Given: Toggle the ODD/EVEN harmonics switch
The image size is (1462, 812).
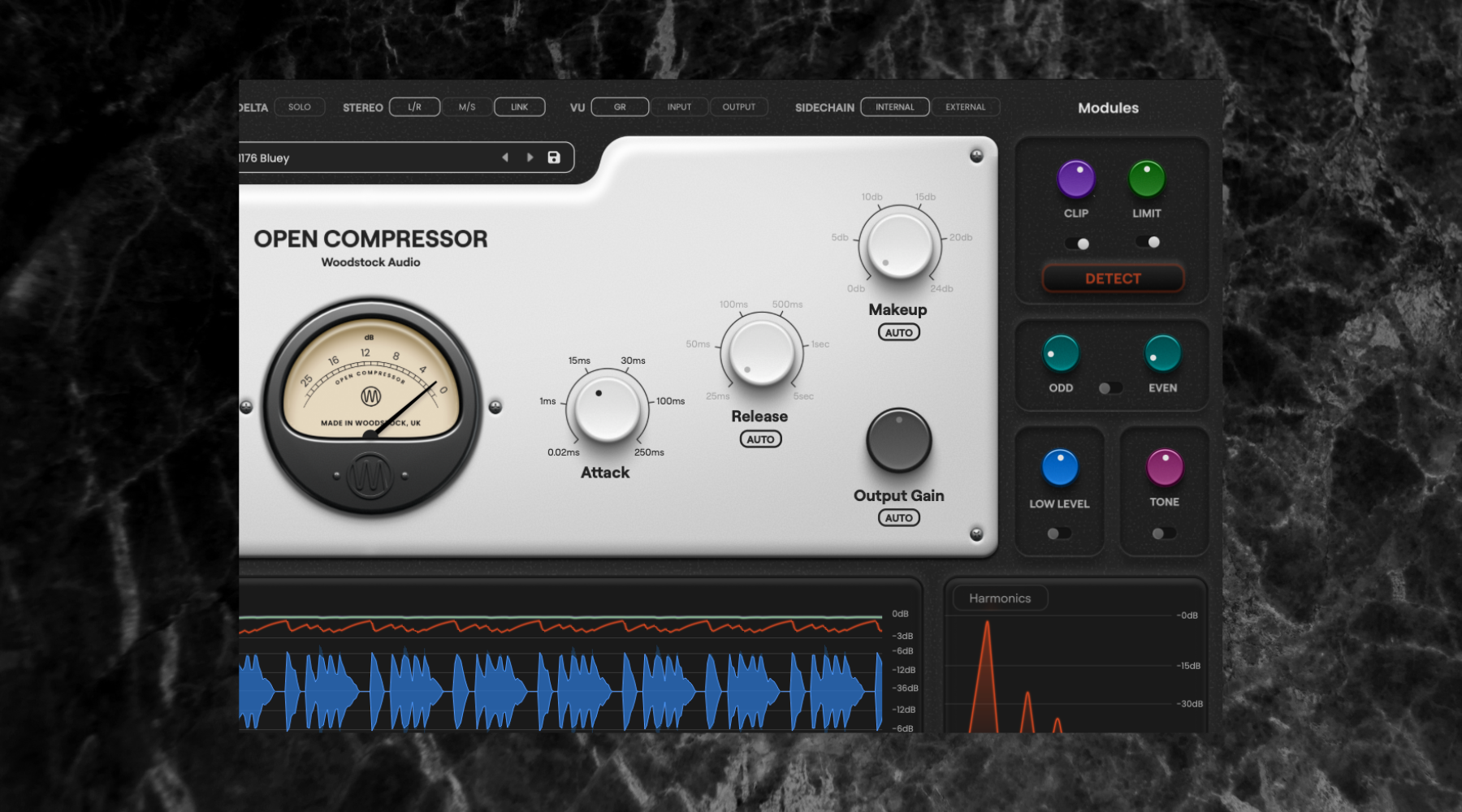Looking at the screenshot, I should pos(1110,388).
